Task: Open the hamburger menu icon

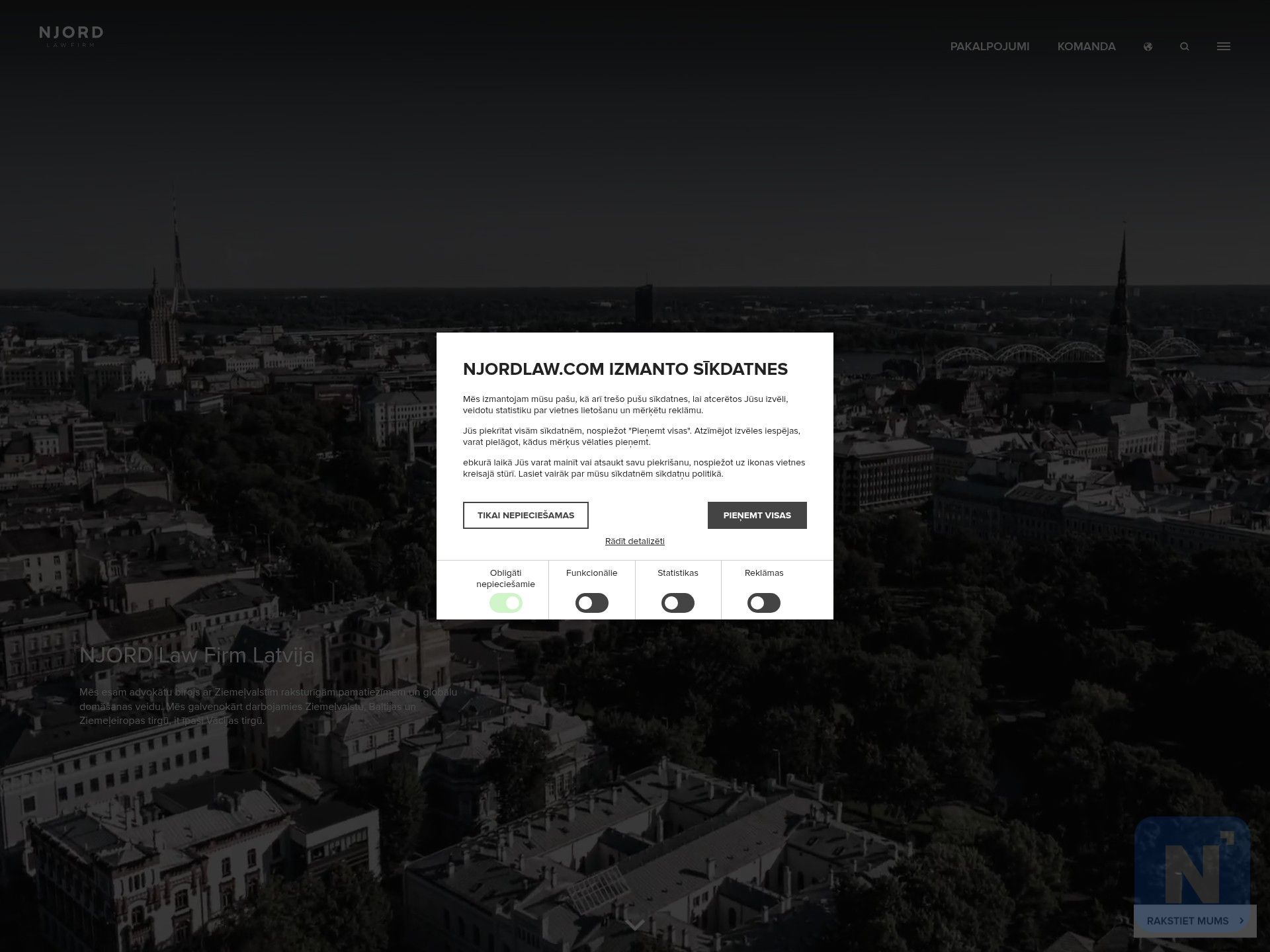Action: (x=1224, y=46)
